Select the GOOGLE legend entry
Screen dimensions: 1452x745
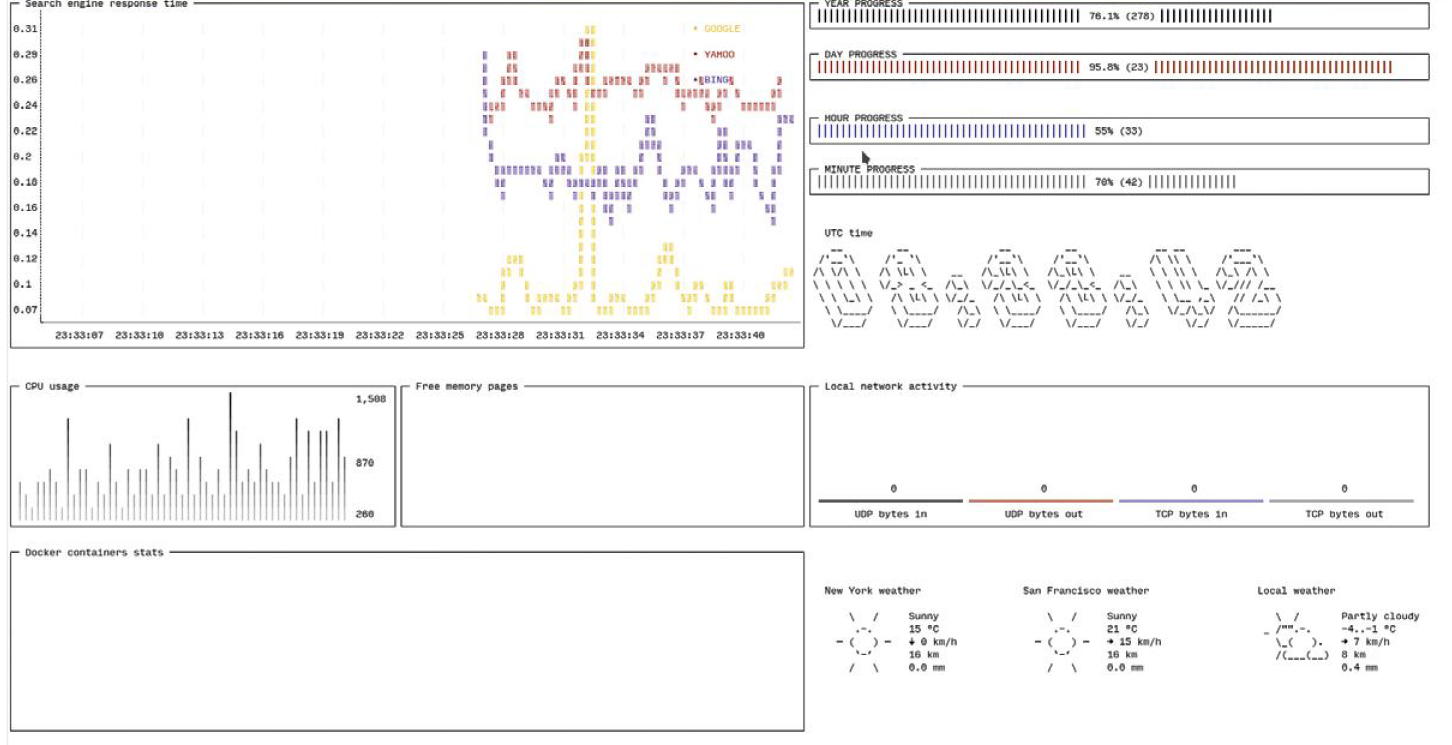click(x=717, y=29)
